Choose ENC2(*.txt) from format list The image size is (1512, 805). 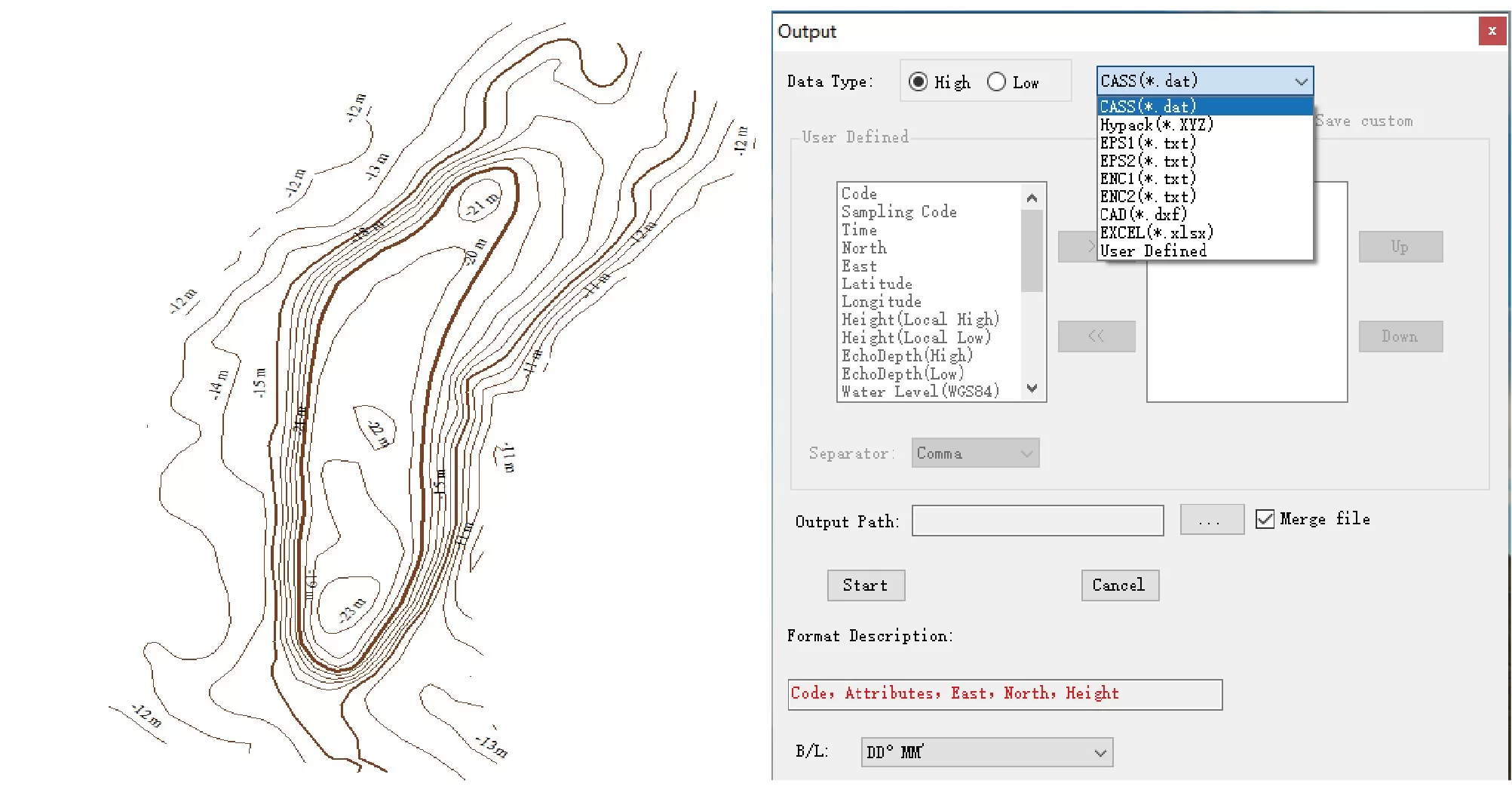(1204, 196)
